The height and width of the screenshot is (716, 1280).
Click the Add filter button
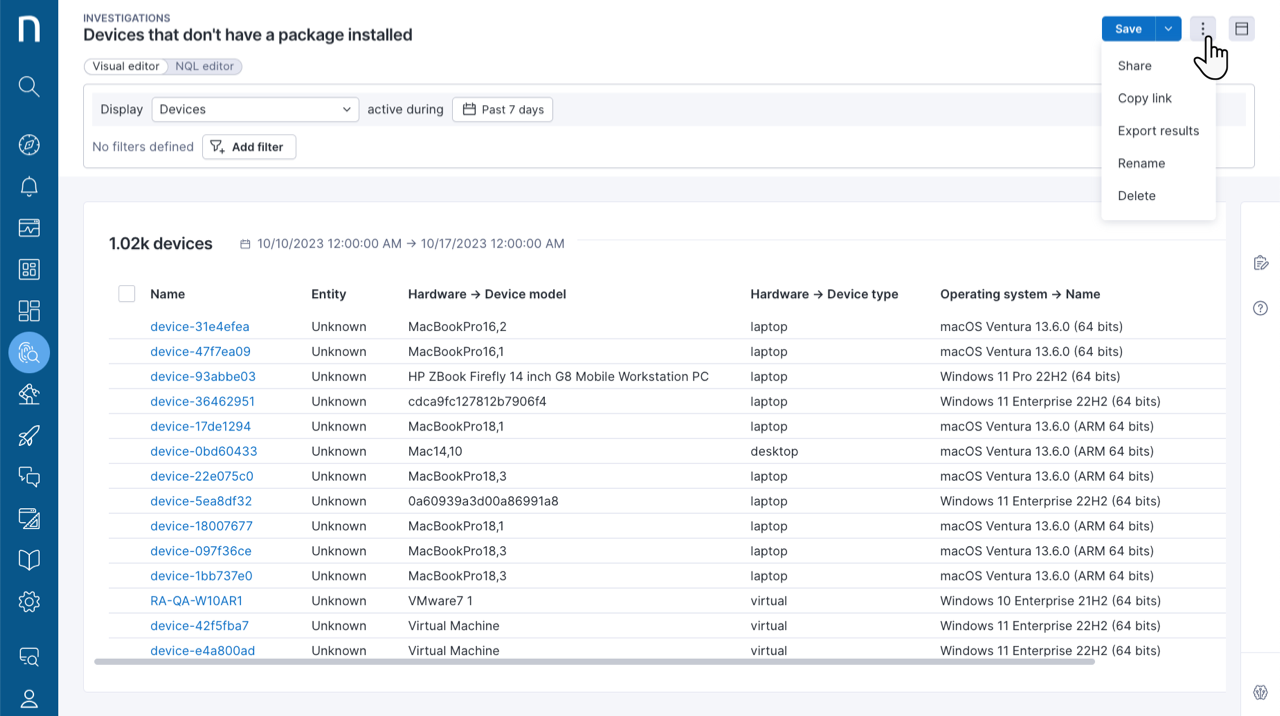(x=249, y=147)
